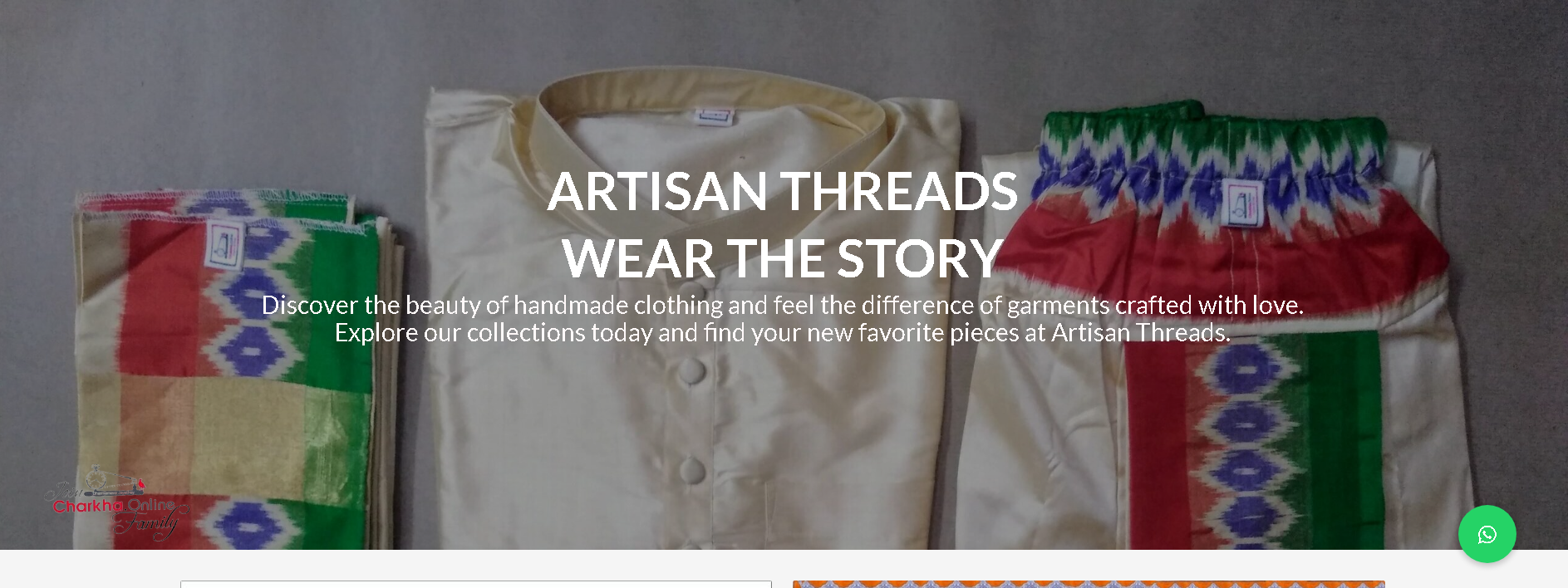Click the red ikat border on the pants leg
Viewport: 1568px width, 588px height.
pos(1155,440)
